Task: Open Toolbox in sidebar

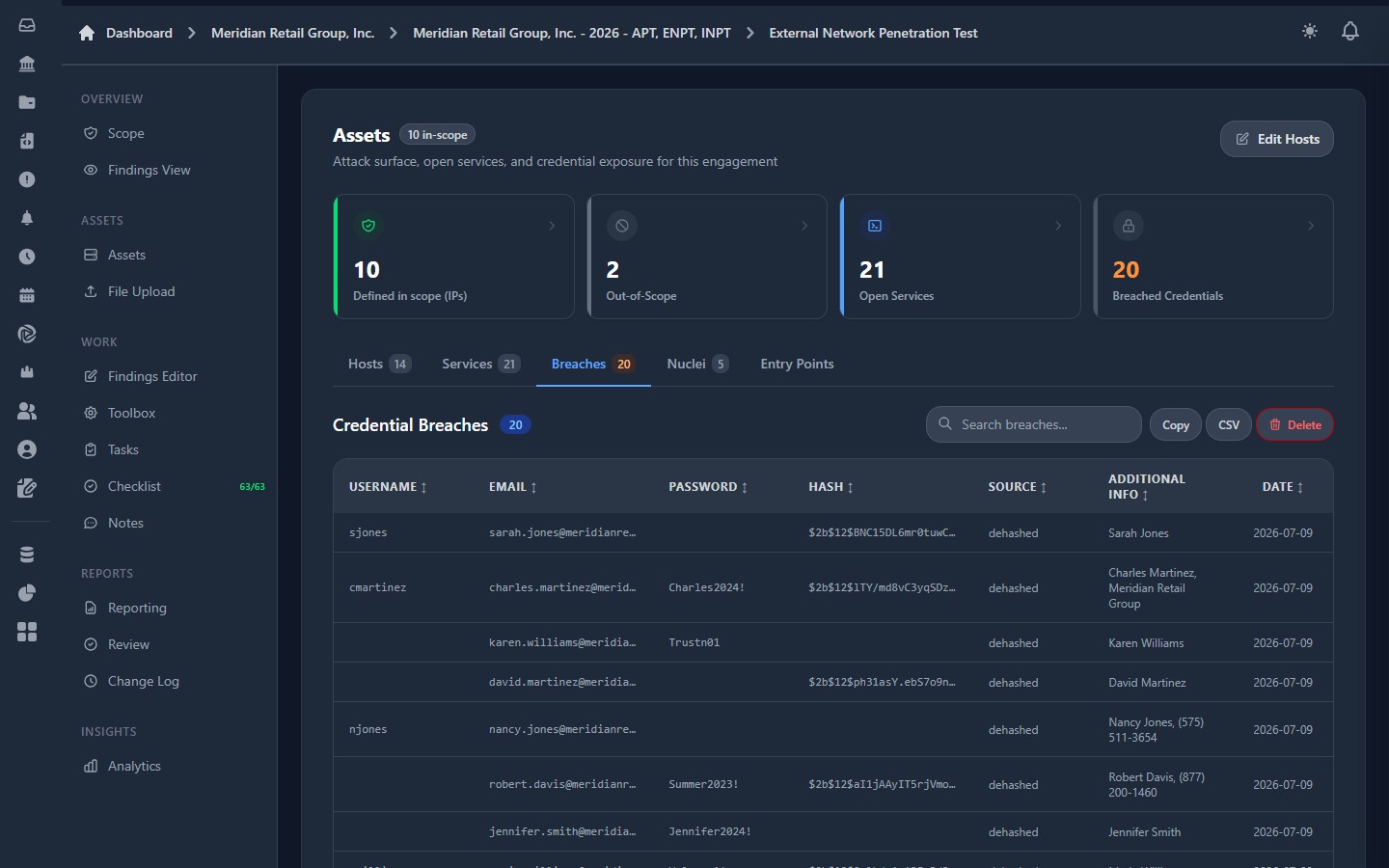Action: [x=174, y=413]
